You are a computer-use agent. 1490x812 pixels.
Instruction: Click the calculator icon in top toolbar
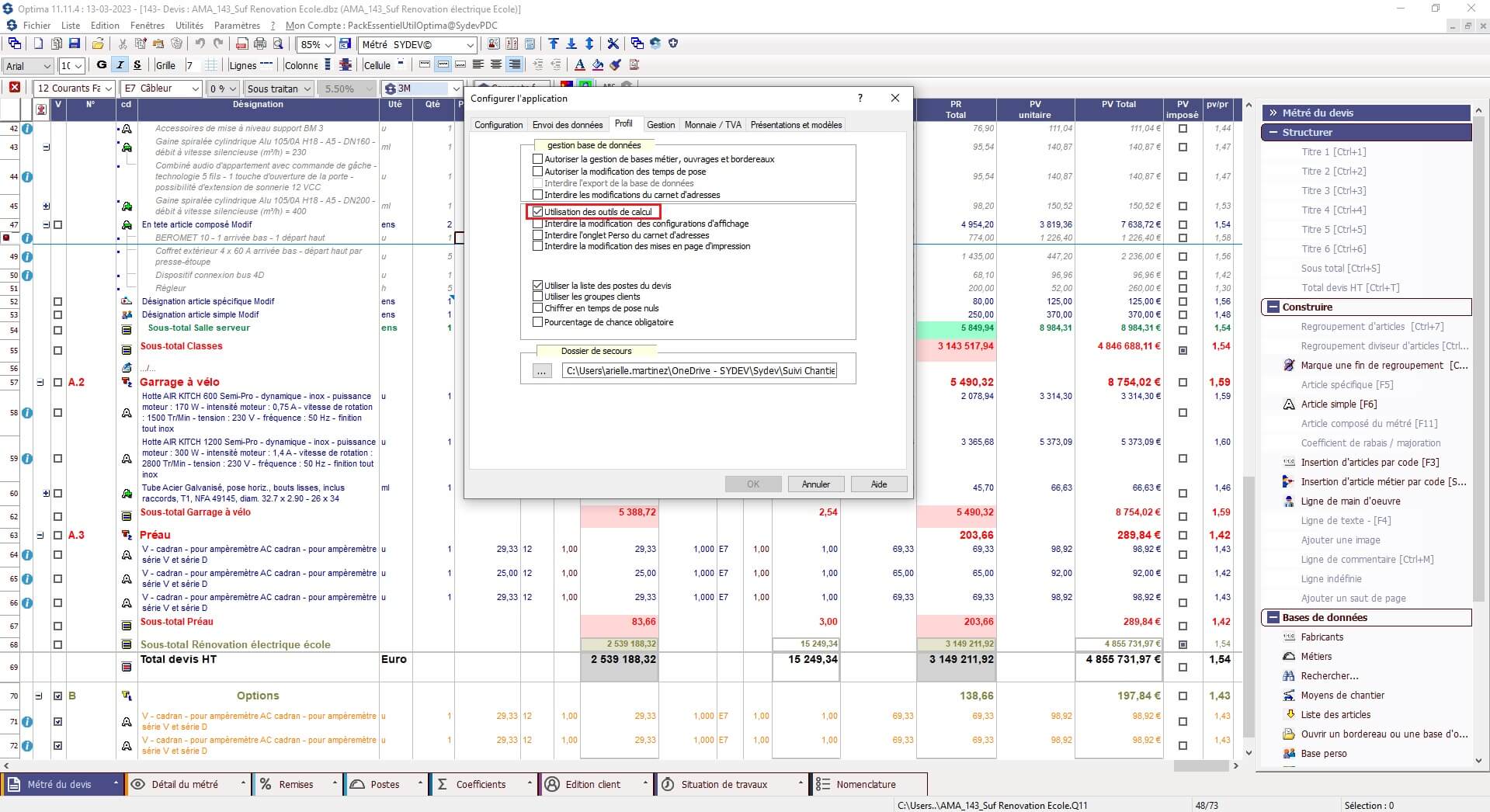click(530, 43)
